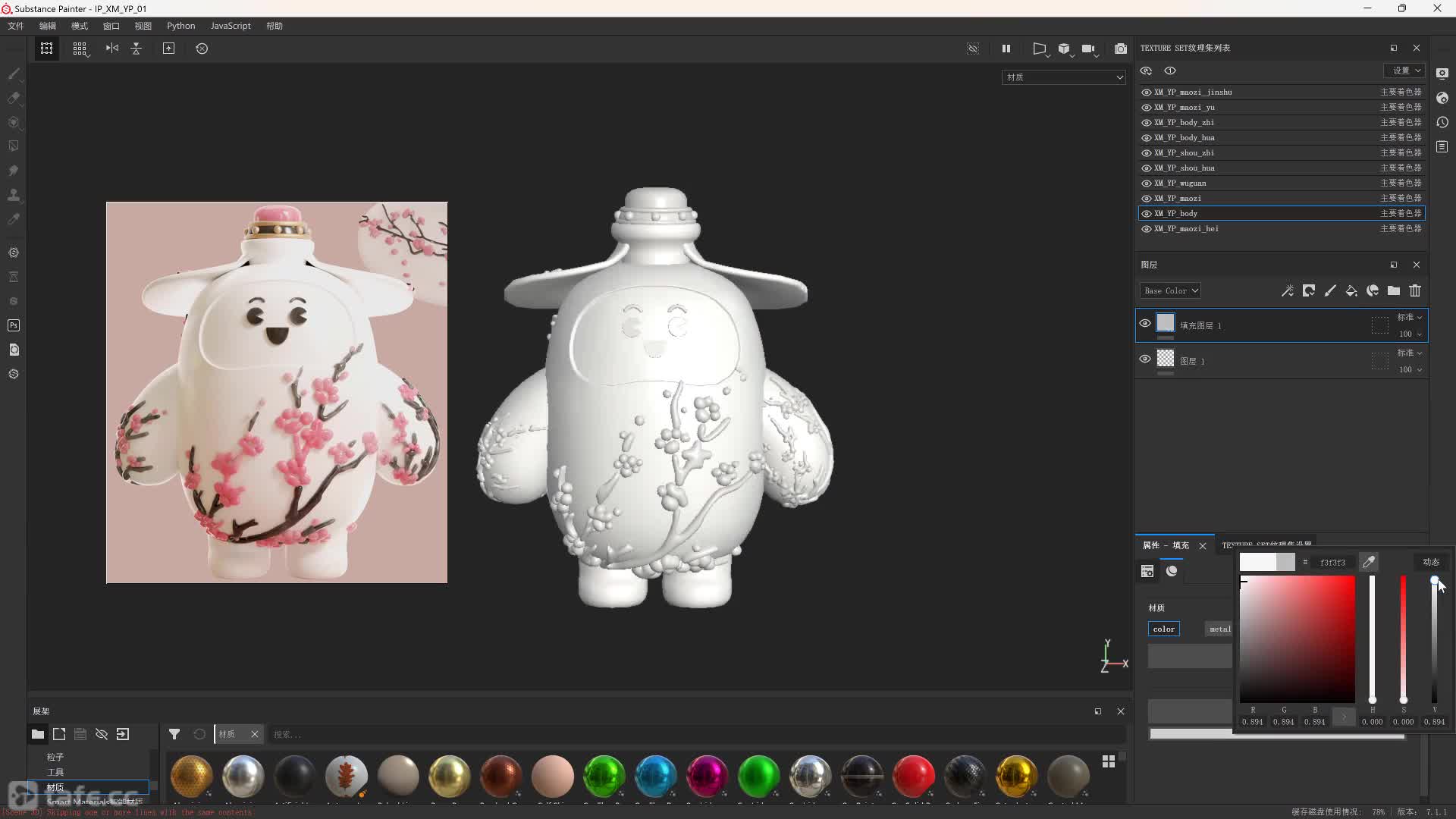This screenshot has width=1456, height=819.
Task: Hide the 图层 1 layer
Action: [x=1145, y=359]
